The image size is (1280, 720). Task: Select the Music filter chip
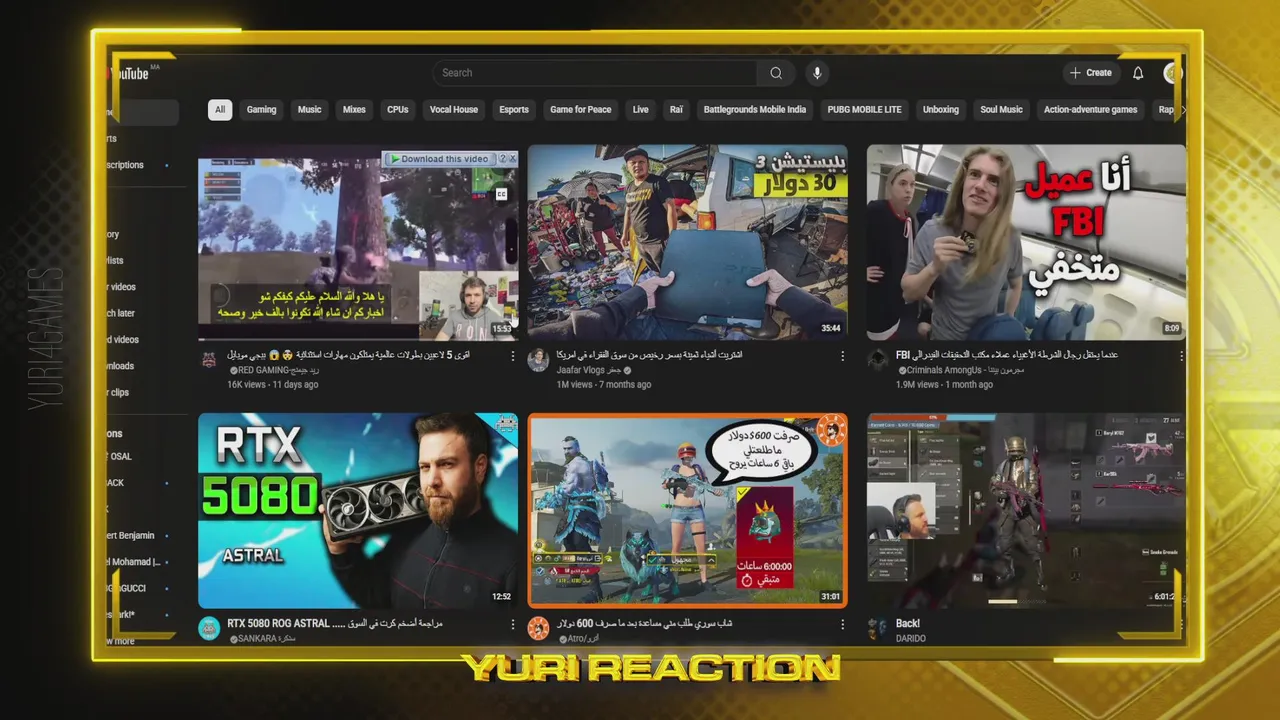pos(310,110)
